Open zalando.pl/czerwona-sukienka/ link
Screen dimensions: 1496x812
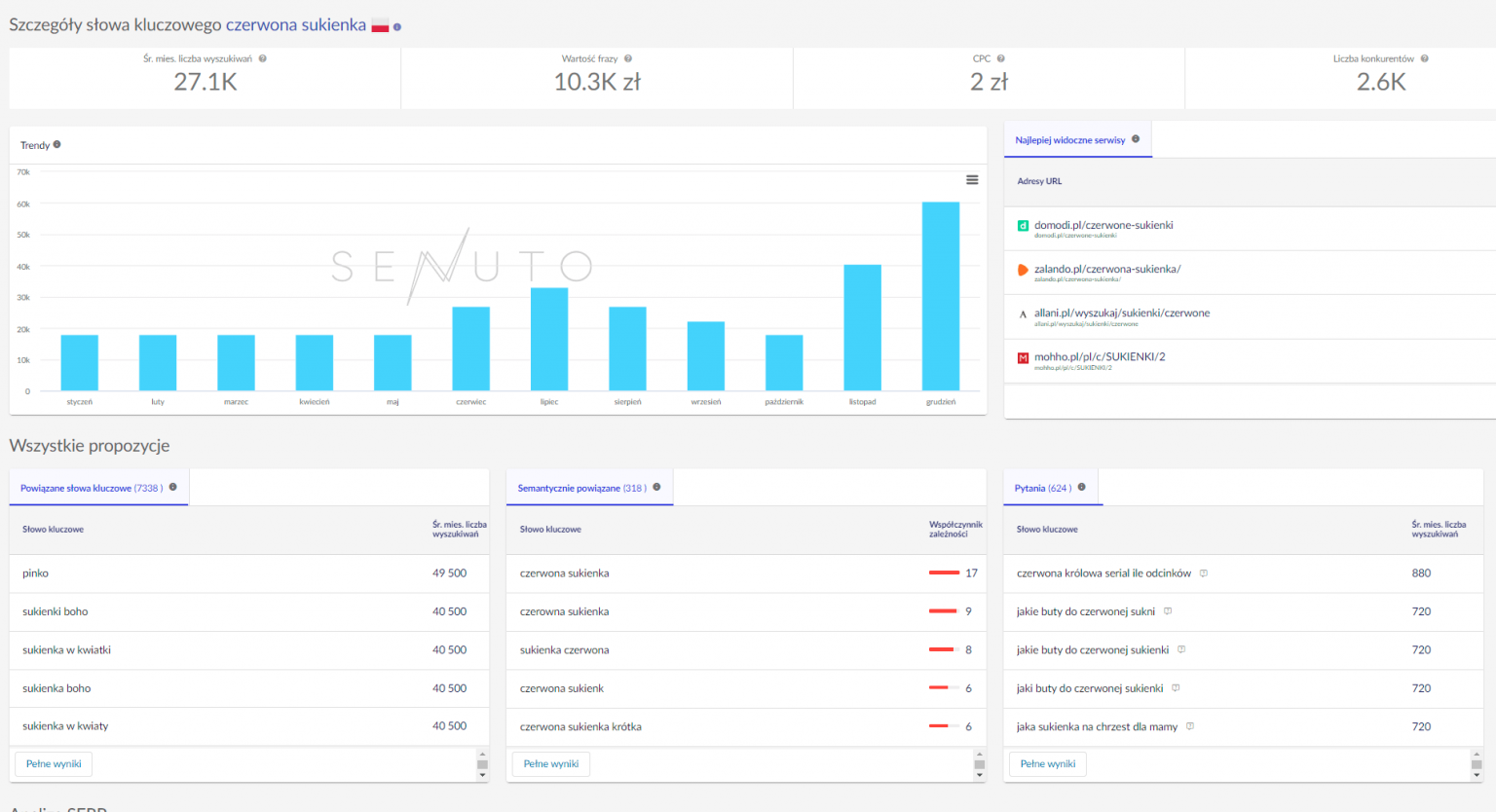click(1107, 269)
